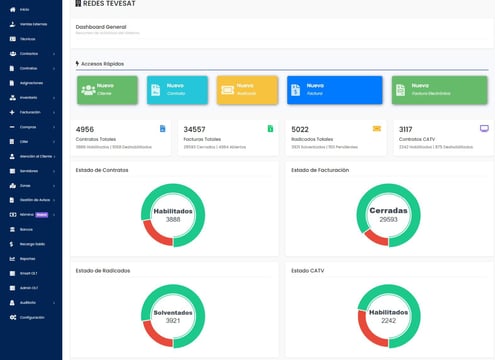Expand the Compras submenu chevron
This screenshot has height=360, width=503.
54,127
